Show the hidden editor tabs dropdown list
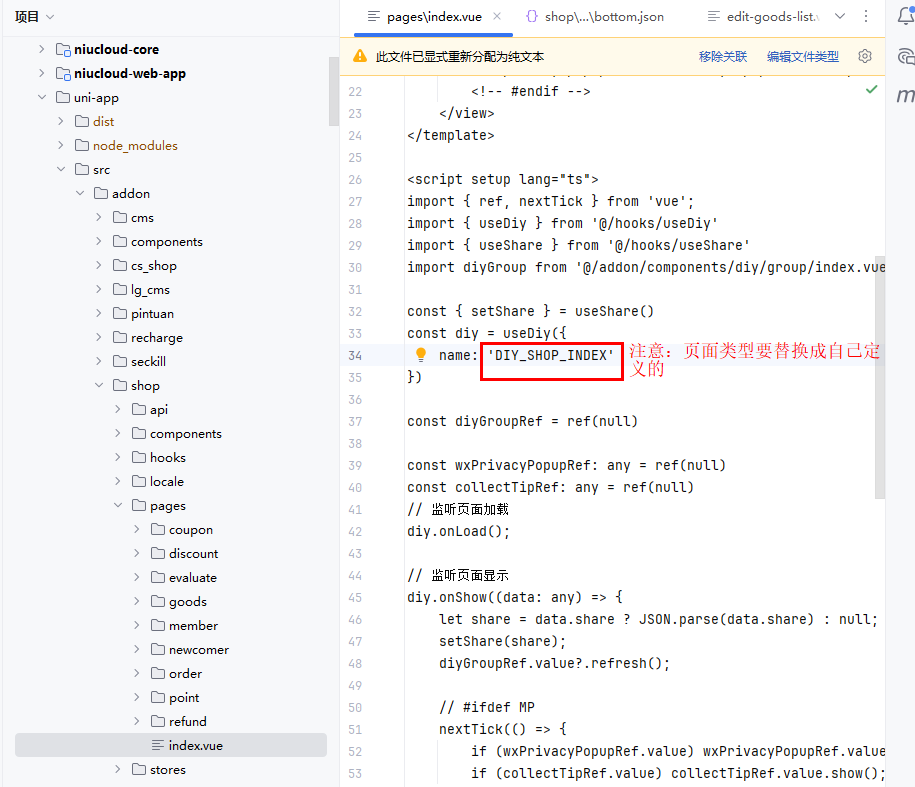 [x=839, y=16]
